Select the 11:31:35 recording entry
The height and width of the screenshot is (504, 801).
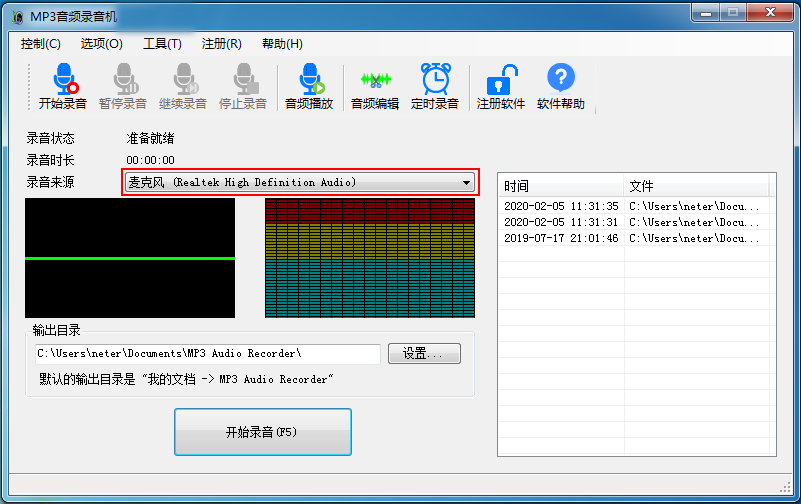[561, 206]
